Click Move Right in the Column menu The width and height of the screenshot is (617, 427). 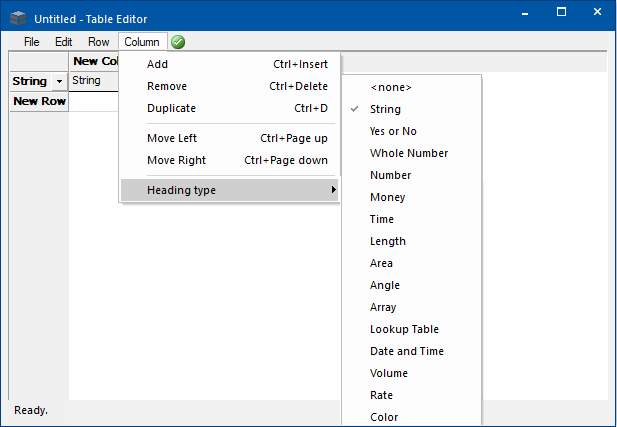[x=175, y=160]
